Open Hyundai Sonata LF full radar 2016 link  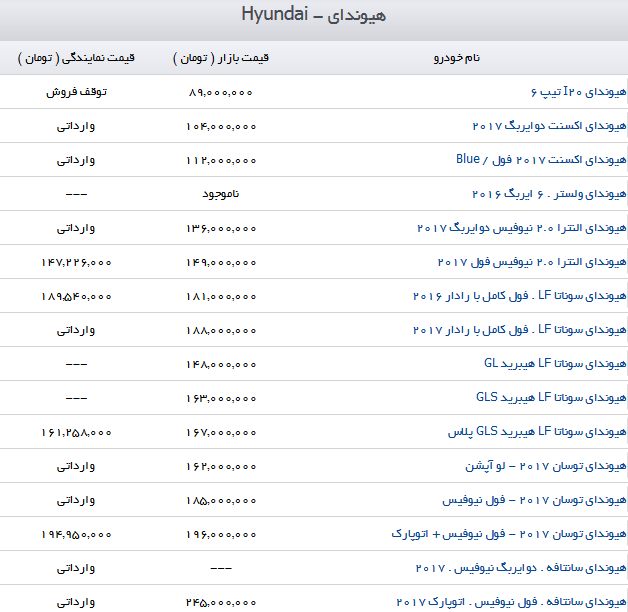[519, 296]
